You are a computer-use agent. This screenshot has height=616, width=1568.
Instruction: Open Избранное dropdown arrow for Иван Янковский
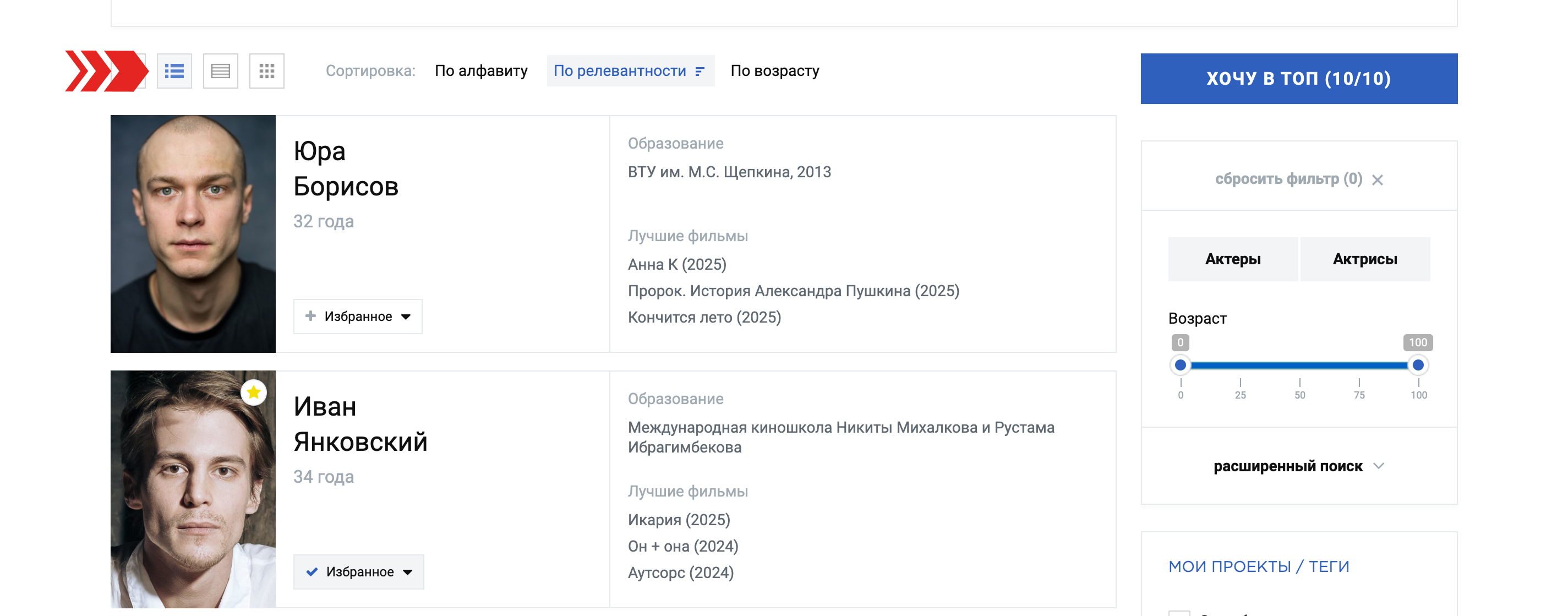click(x=408, y=572)
